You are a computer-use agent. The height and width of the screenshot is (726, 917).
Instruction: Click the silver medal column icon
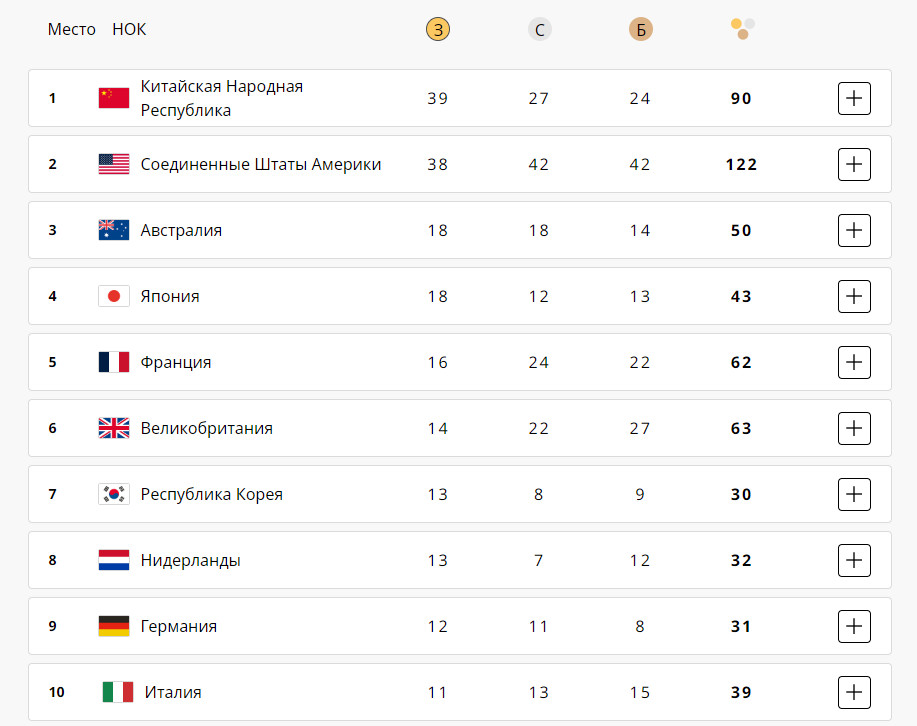pyautogui.click(x=539, y=30)
